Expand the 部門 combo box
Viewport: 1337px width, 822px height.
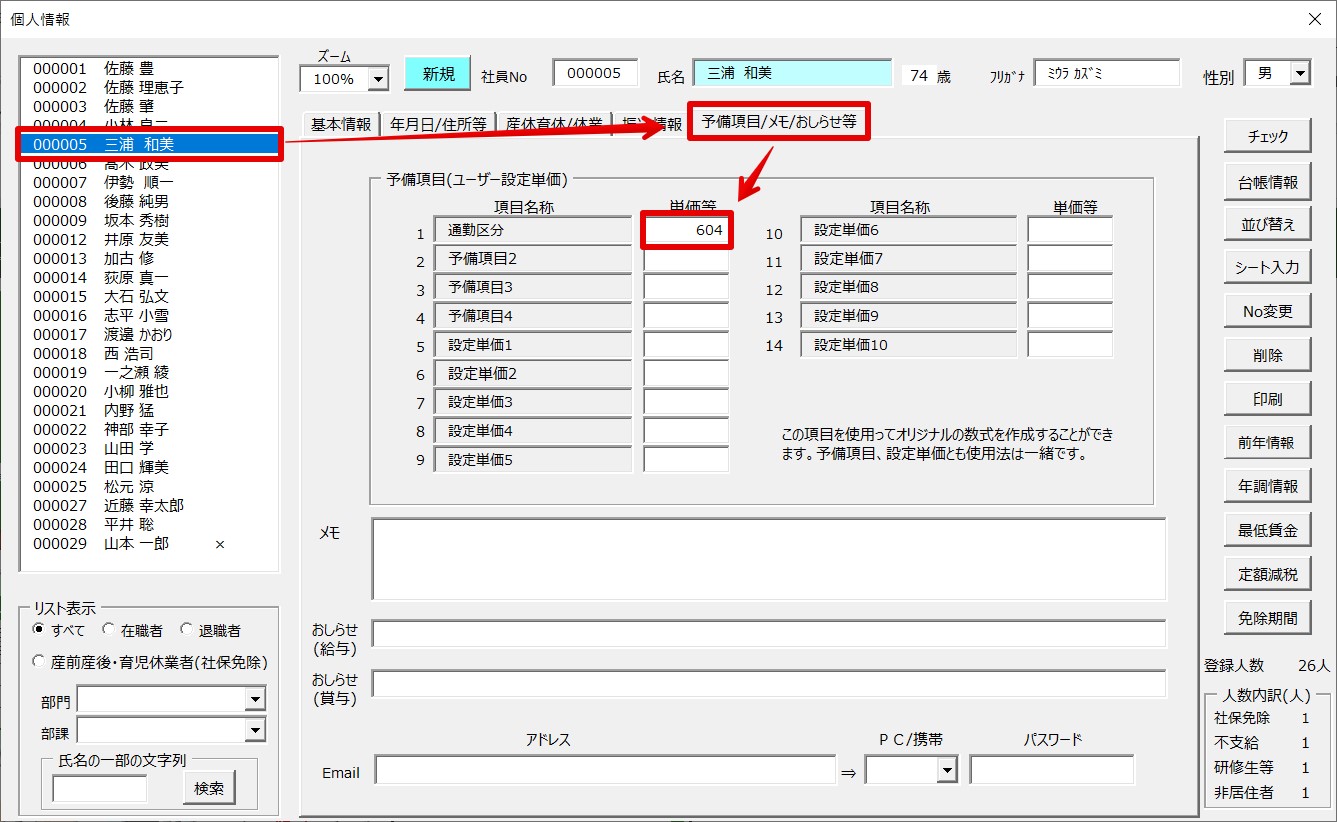coord(255,700)
